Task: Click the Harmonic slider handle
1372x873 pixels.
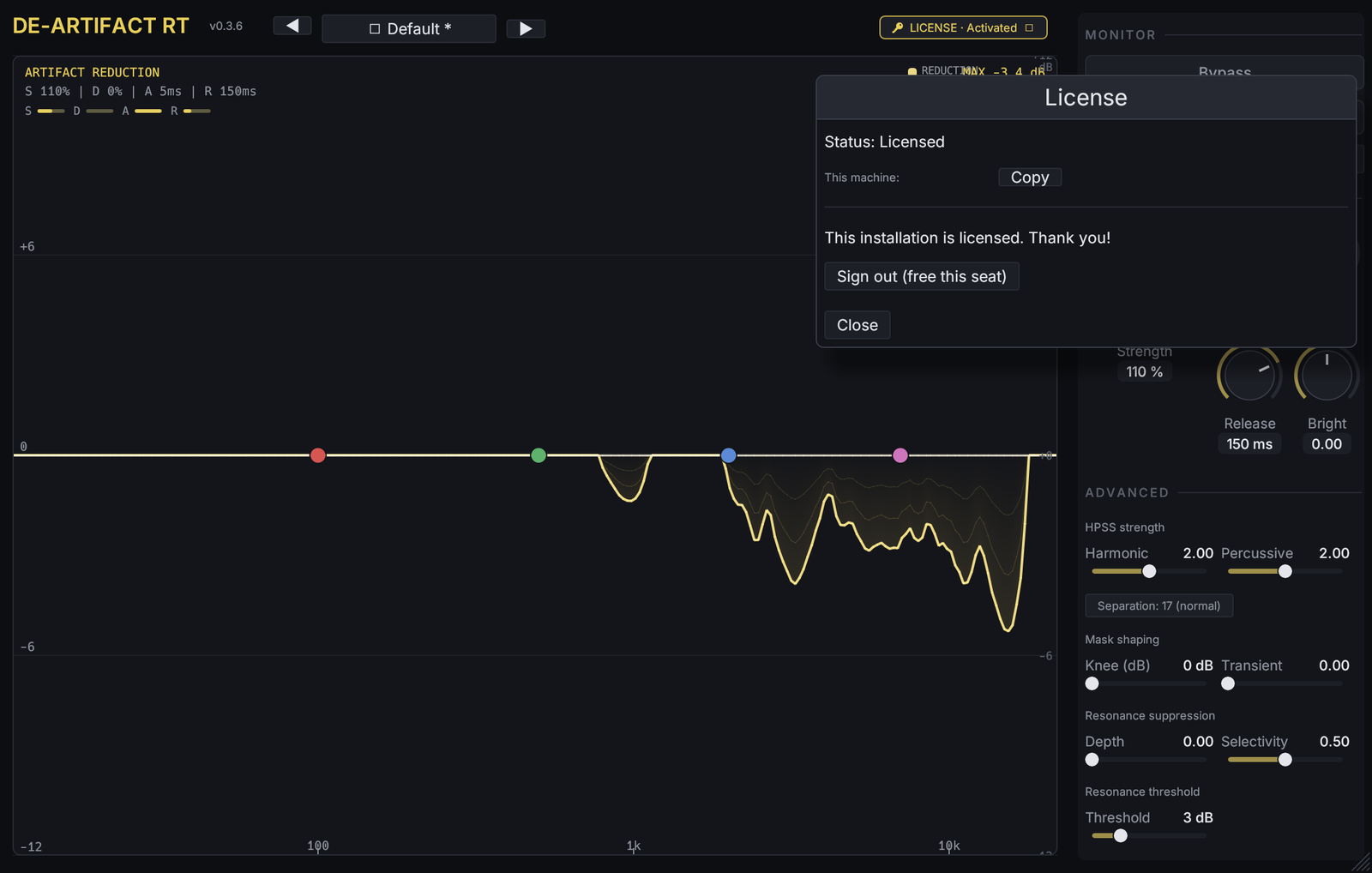Action: (1149, 571)
